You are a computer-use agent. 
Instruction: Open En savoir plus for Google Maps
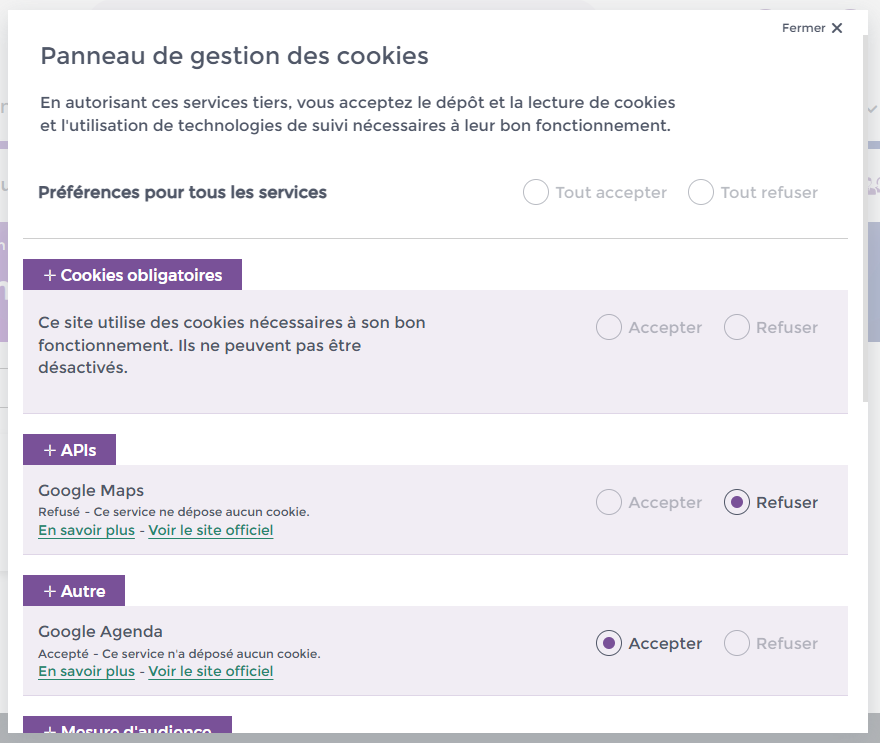[x=86, y=530]
